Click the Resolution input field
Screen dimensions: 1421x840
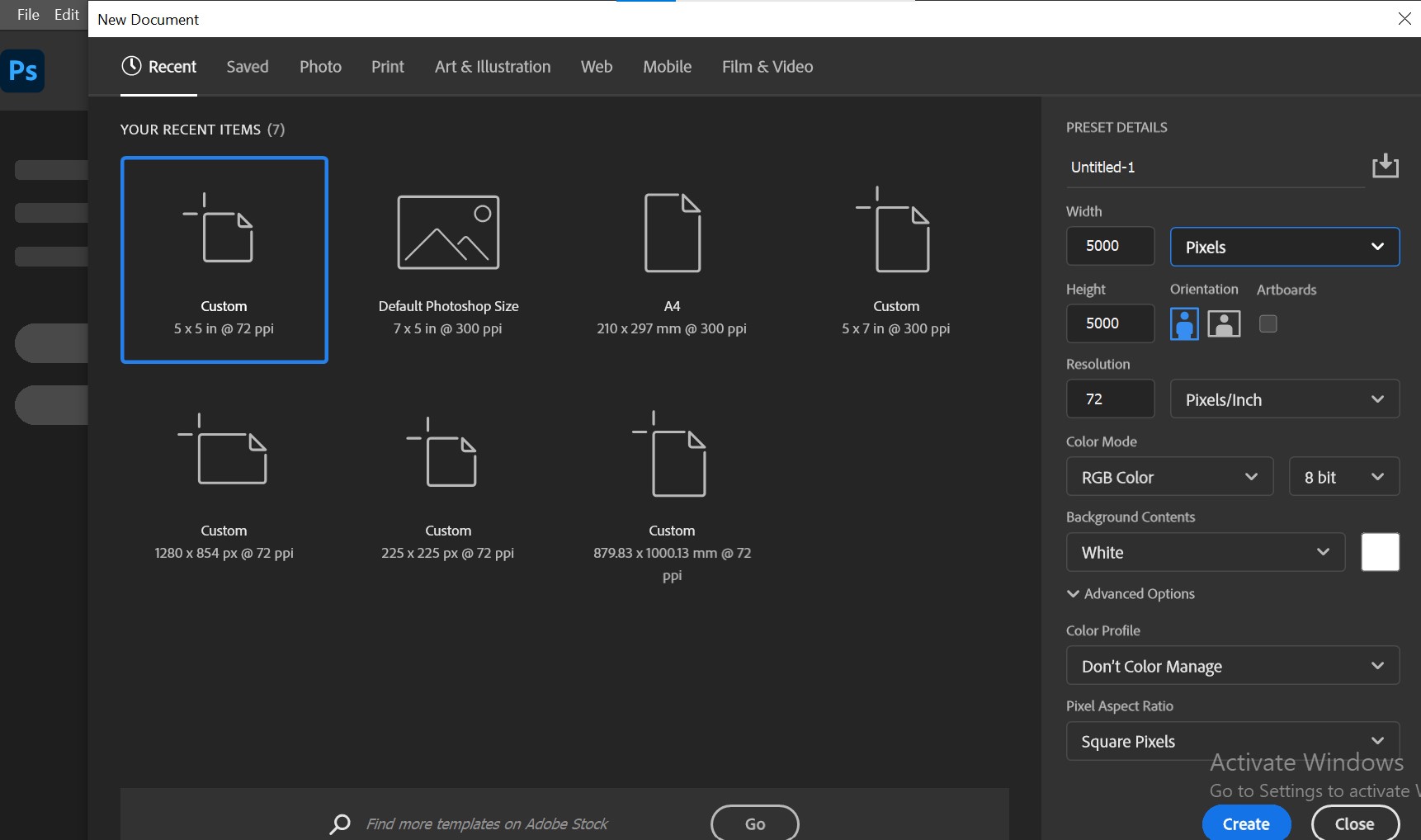pyautogui.click(x=1110, y=399)
